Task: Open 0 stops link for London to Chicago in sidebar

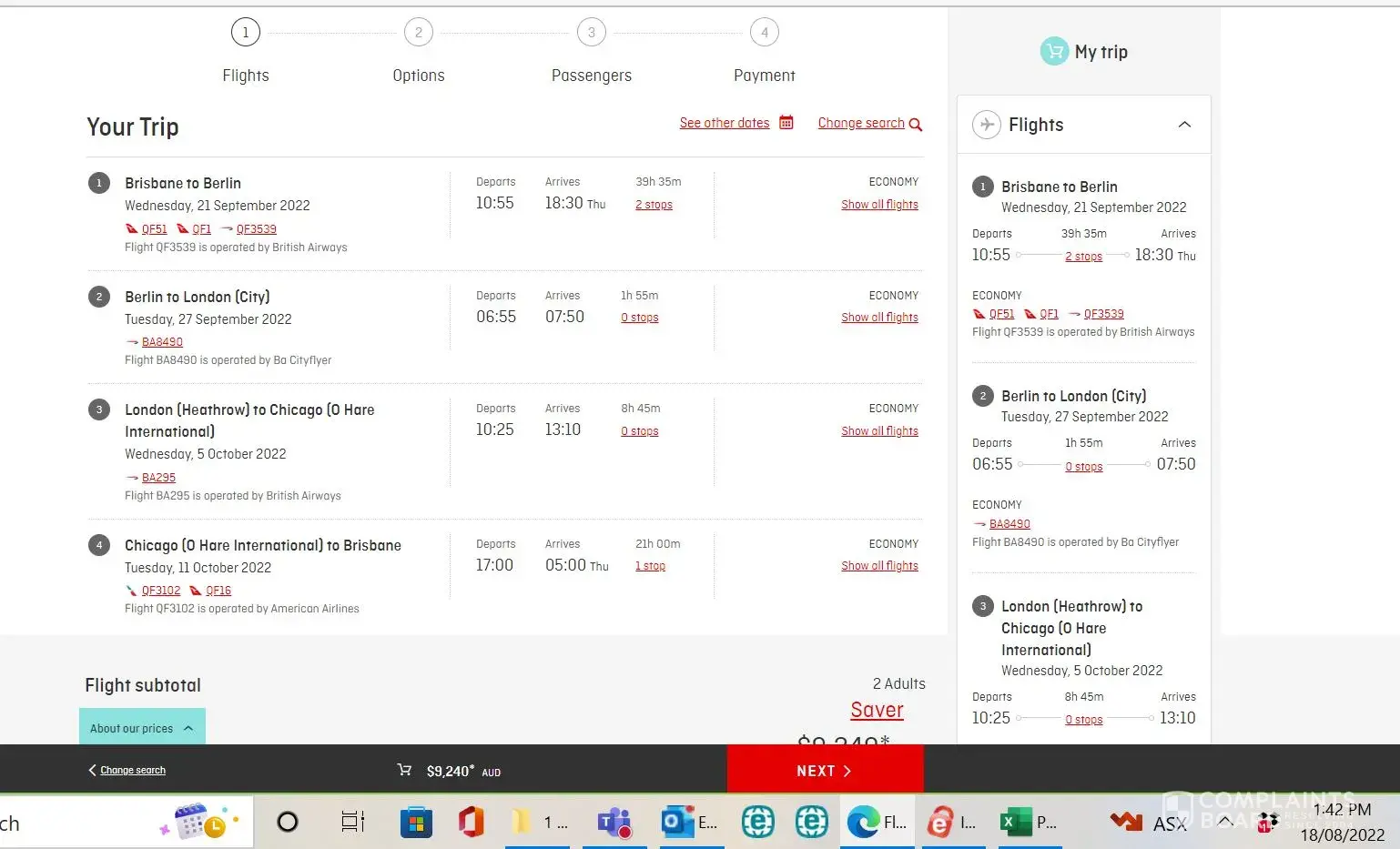Action: pyautogui.click(x=1083, y=720)
